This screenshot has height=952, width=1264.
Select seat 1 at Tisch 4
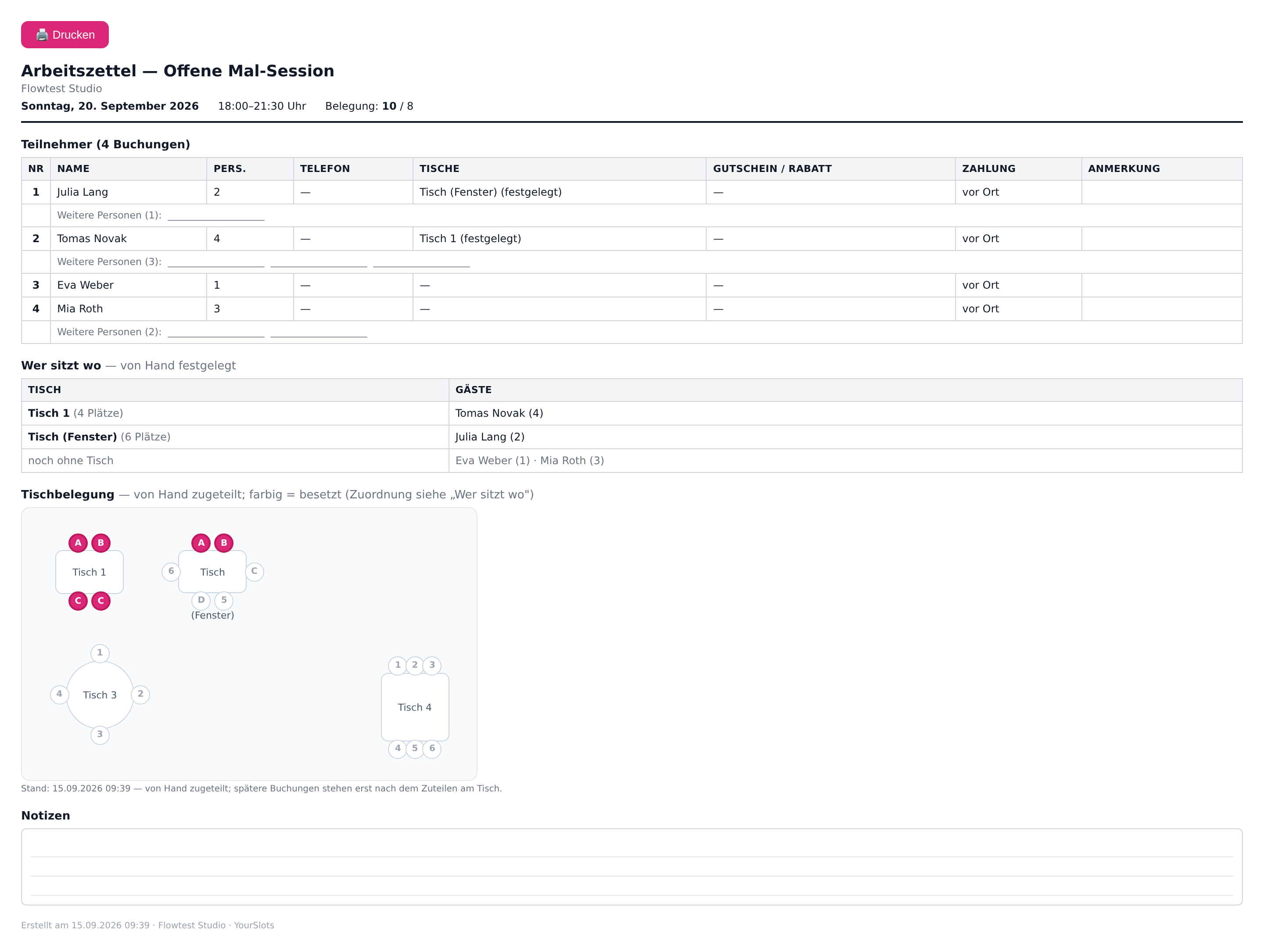(398, 666)
